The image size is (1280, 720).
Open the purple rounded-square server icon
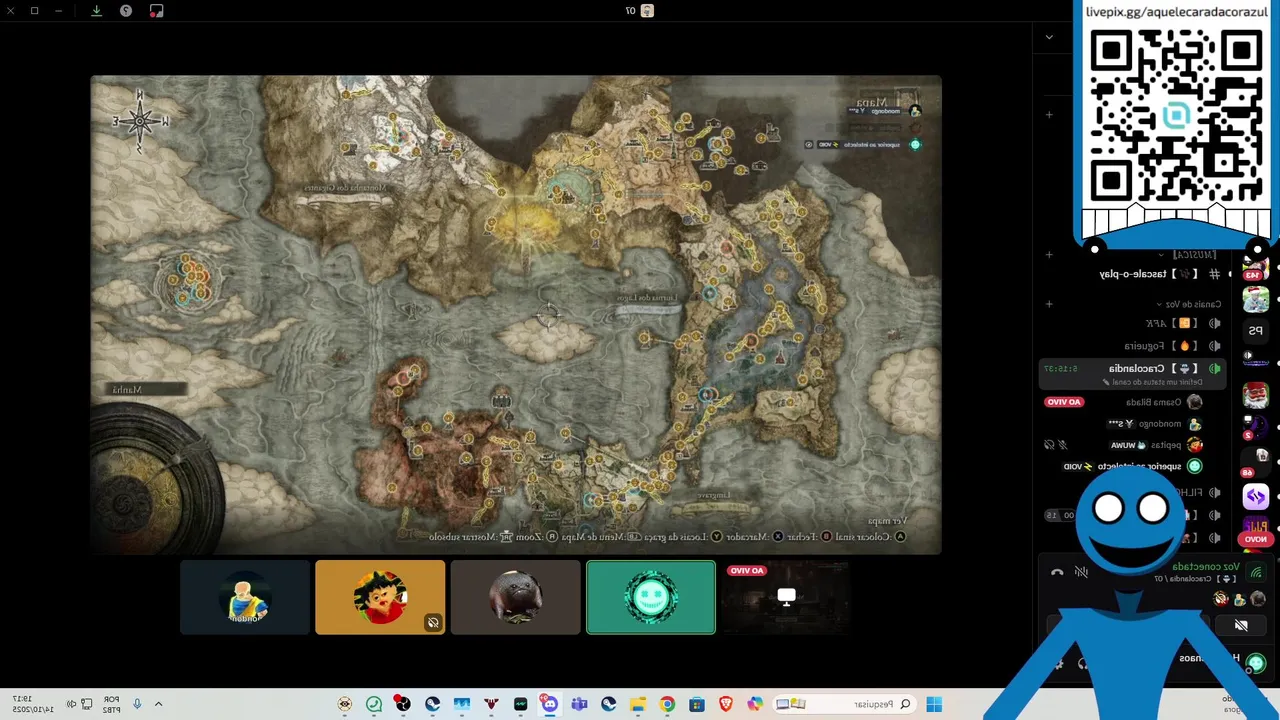(1256, 496)
